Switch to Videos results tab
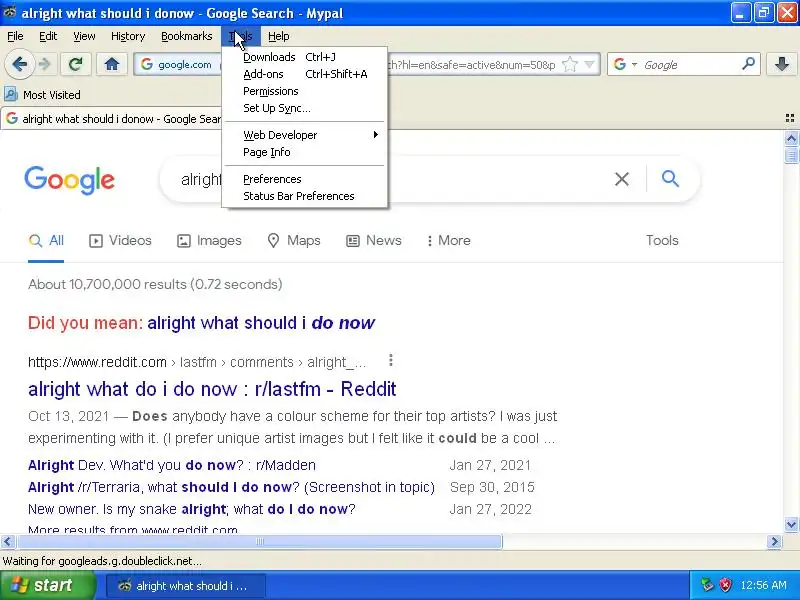The image size is (800, 600). click(120, 240)
